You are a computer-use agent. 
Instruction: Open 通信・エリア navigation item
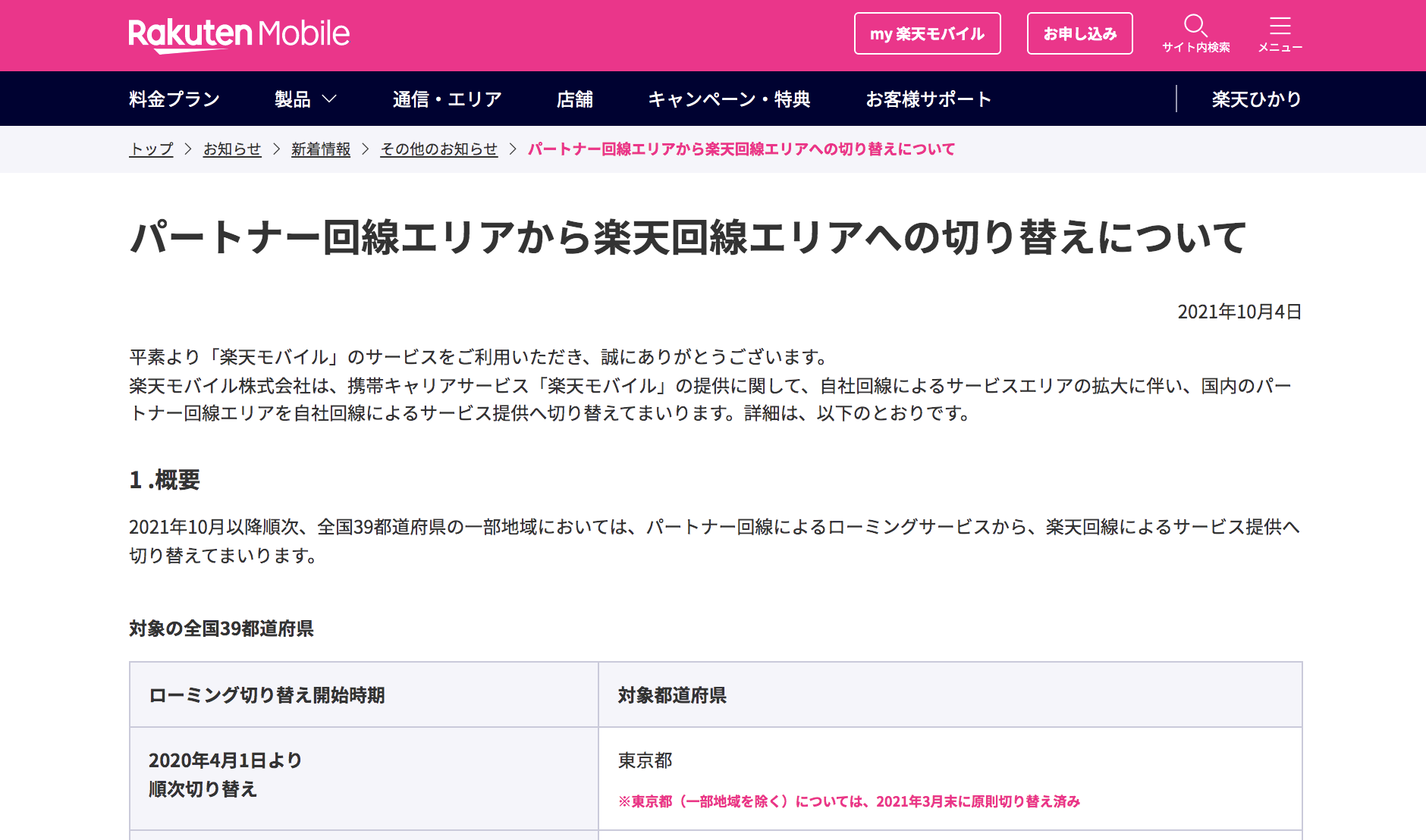(448, 99)
